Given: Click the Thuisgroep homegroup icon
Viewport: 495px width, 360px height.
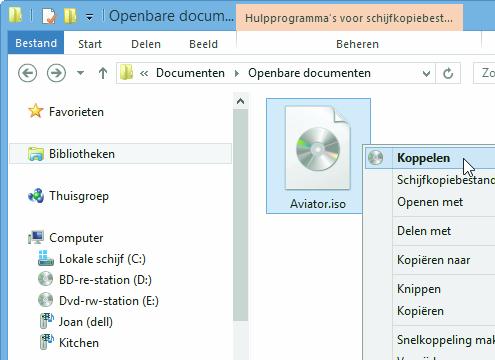Looking at the screenshot, I should tap(36, 196).
